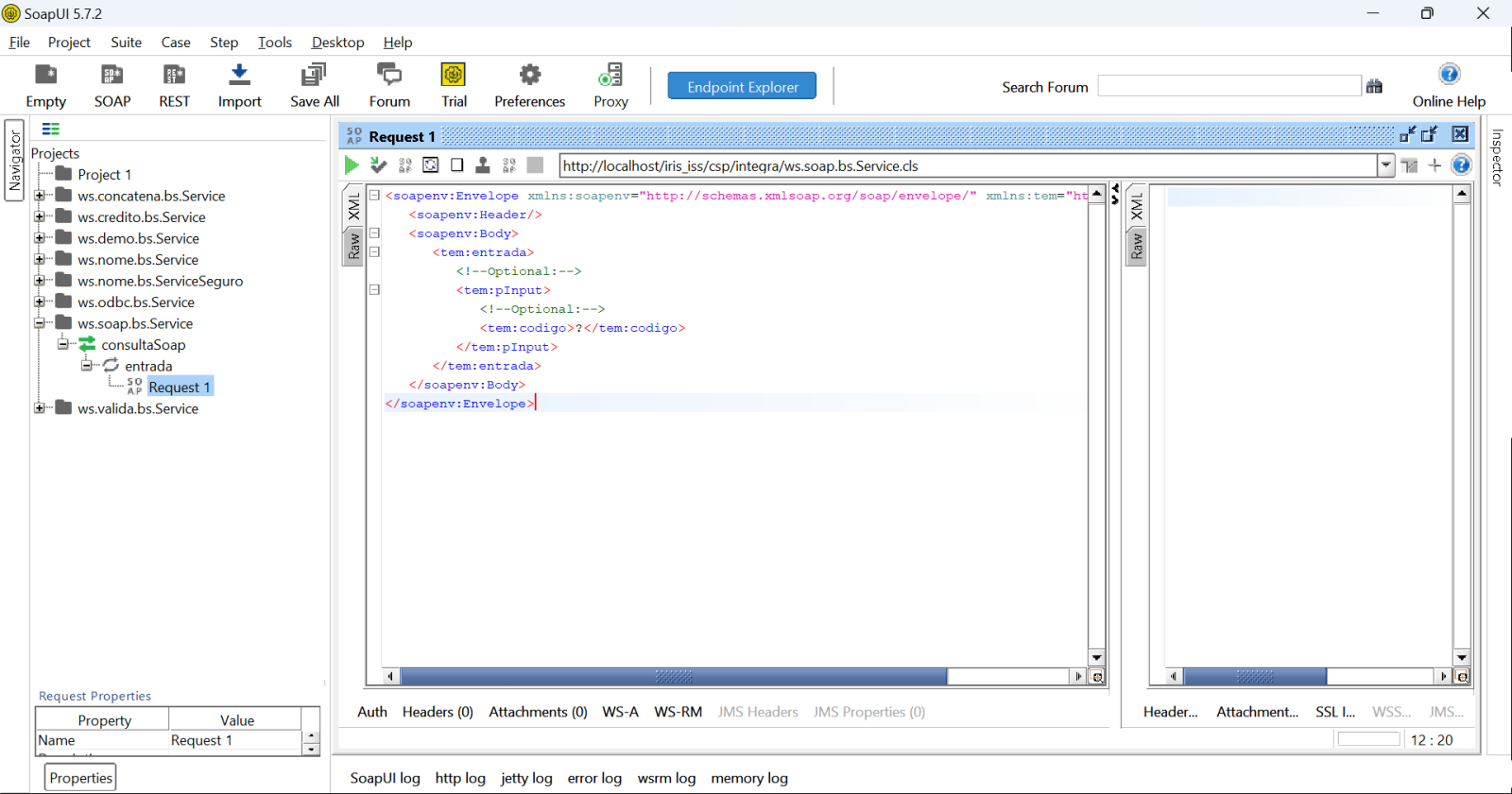Click the request editor horizontal scrollbar
The width and height of the screenshot is (1512, 794).
coord(673,677)
